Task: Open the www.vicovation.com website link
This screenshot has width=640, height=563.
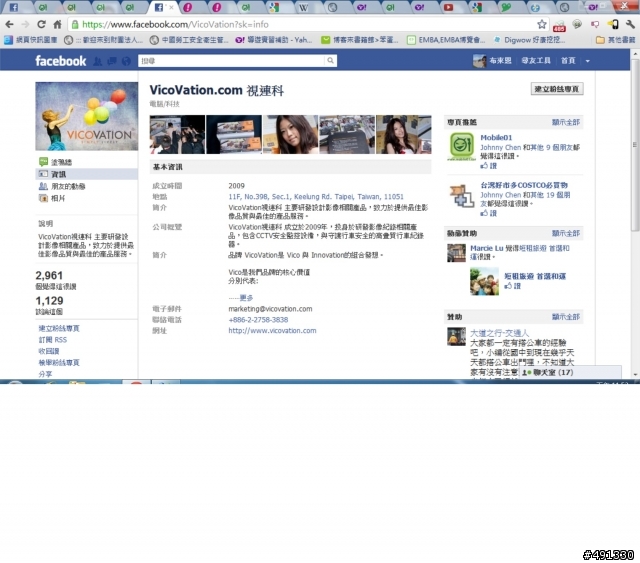Action: [x=272, y=331]
